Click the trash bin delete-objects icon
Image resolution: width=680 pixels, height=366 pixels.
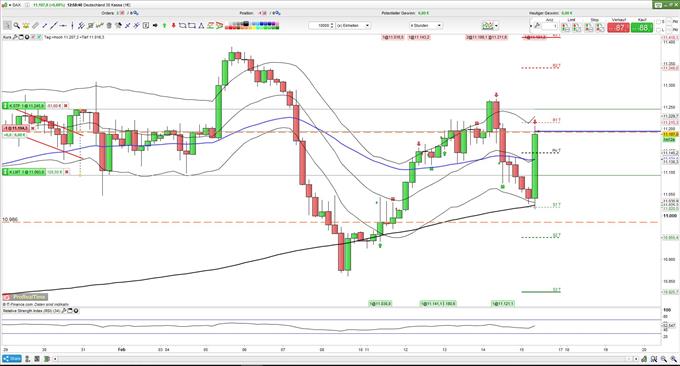coord(109,26)
